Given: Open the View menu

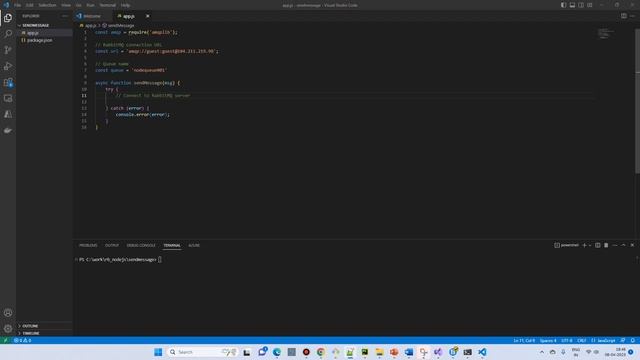Looking at the screenshot, I should [66, 5].
